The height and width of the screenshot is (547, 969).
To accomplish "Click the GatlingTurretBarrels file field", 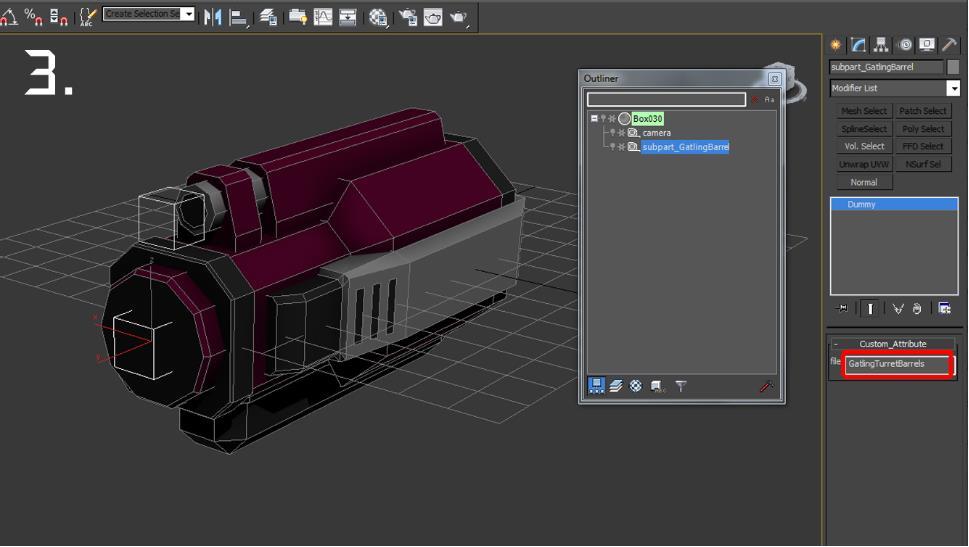I will tap(897, 364).
